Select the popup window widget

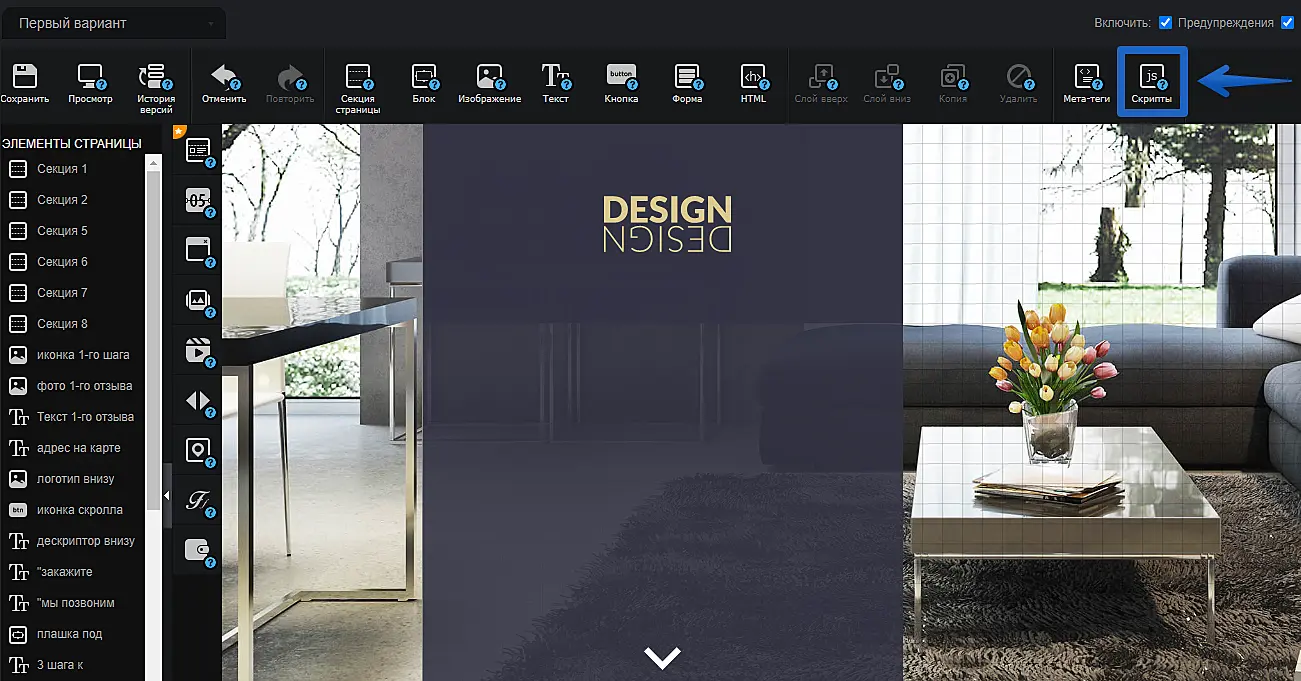coord(198,251)
